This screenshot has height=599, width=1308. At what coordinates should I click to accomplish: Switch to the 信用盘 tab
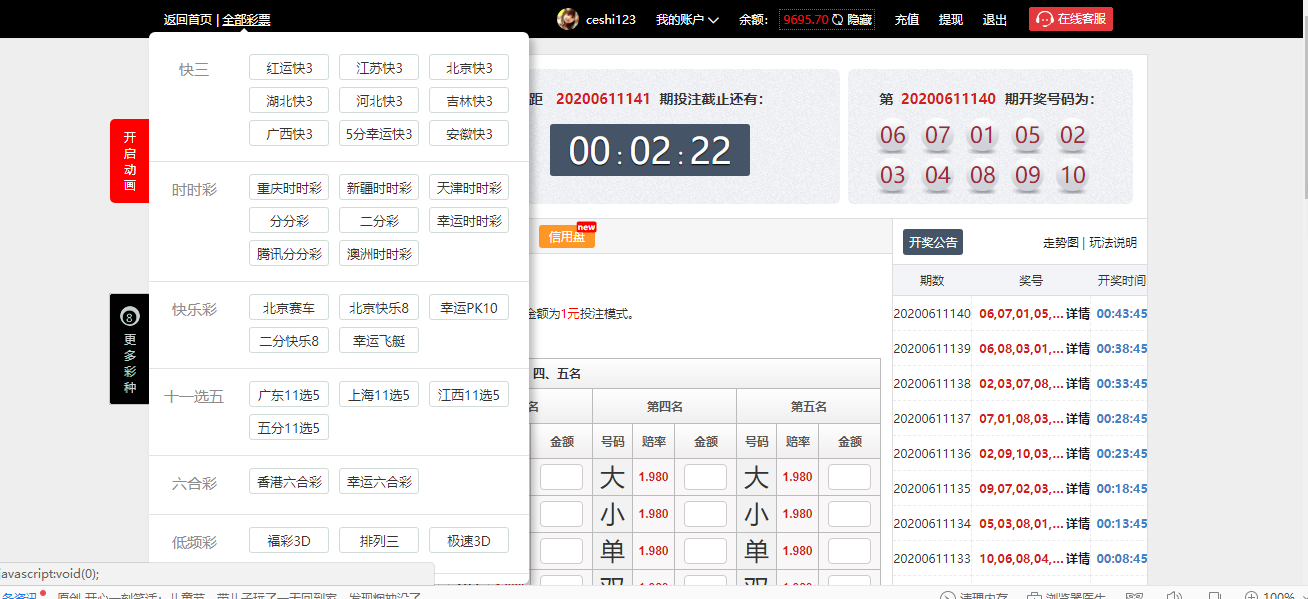coord(566,237)
